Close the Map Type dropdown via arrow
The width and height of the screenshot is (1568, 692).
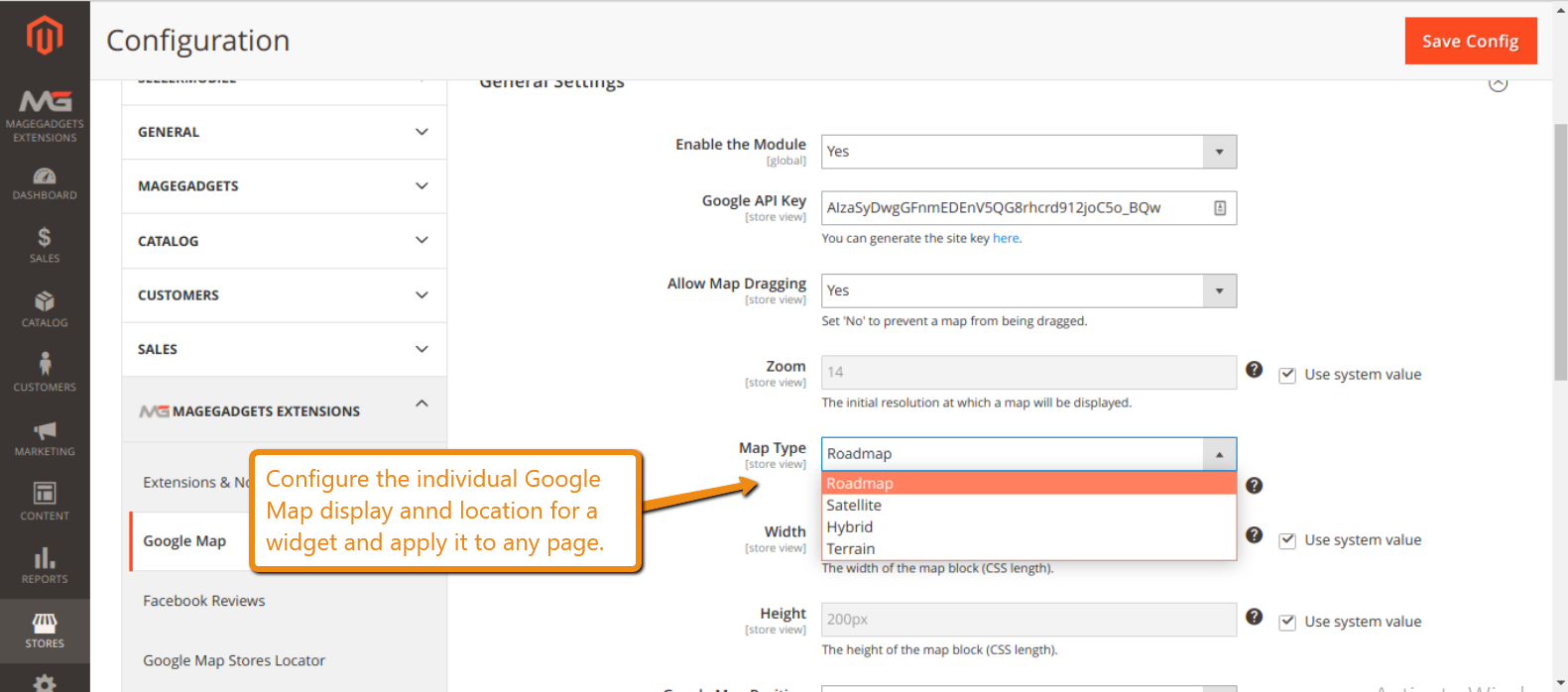(x=1219, y=454)
